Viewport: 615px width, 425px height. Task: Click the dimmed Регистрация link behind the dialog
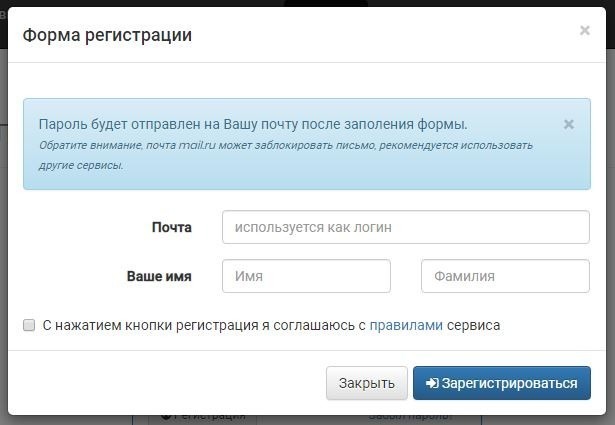click(204, 418)
